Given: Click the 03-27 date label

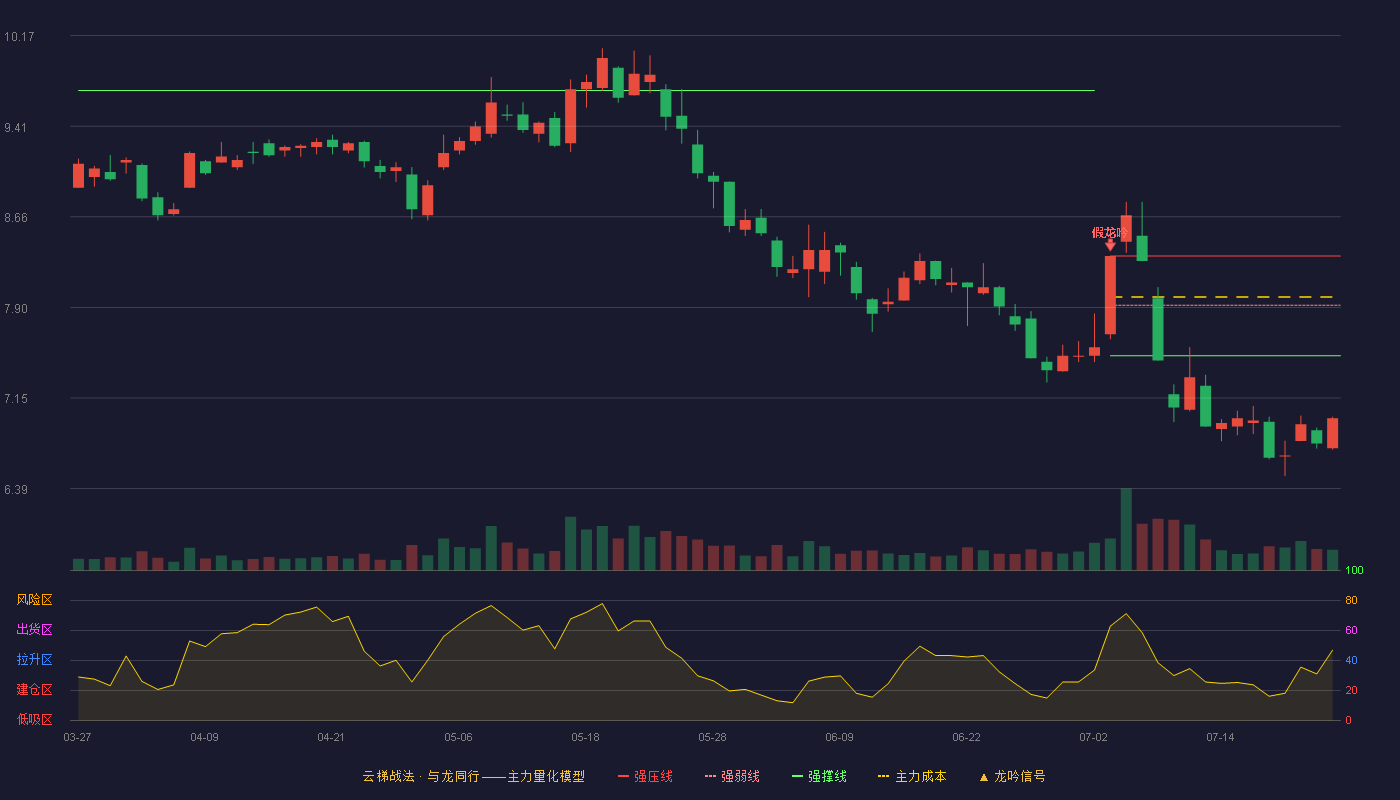Looking at the screenshot, I should click(77, 737).
